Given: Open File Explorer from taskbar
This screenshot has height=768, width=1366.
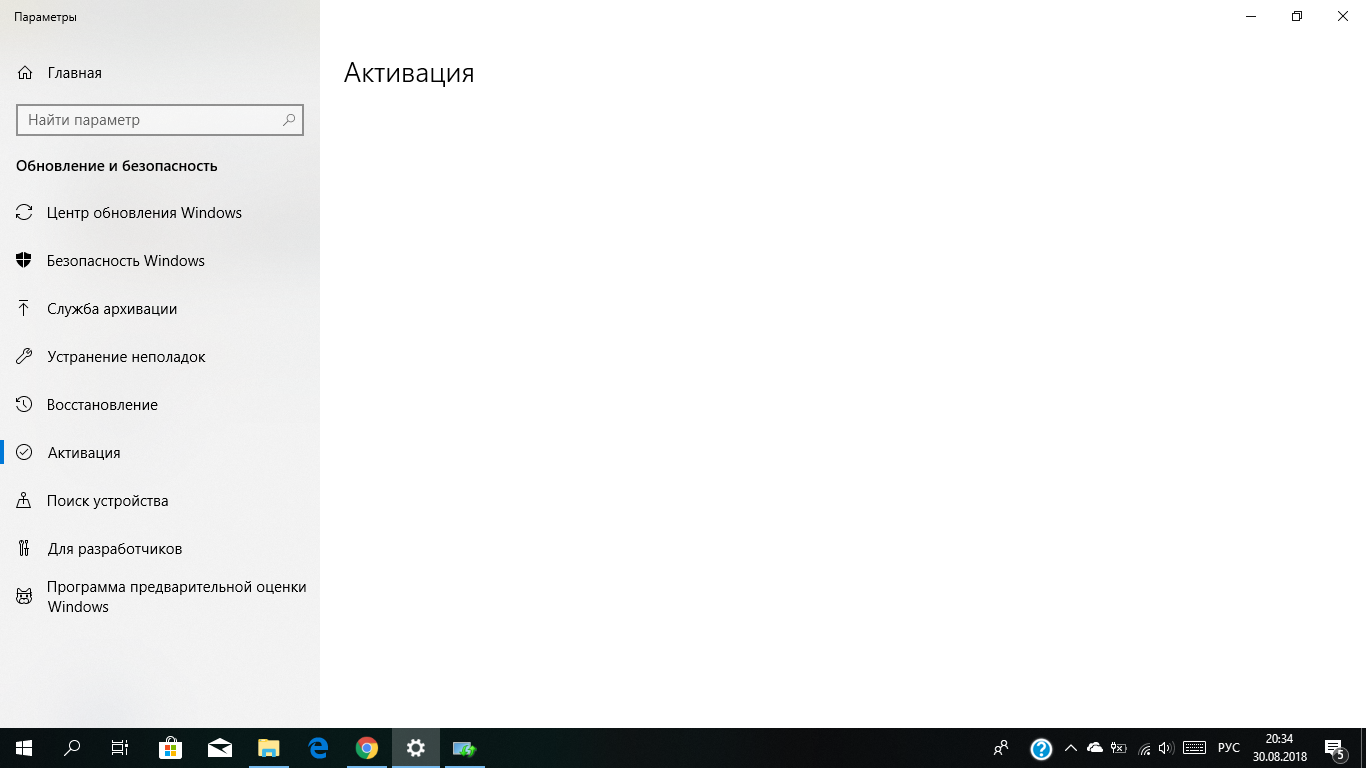Looking at the screenshot, I should tap(269, 748).
